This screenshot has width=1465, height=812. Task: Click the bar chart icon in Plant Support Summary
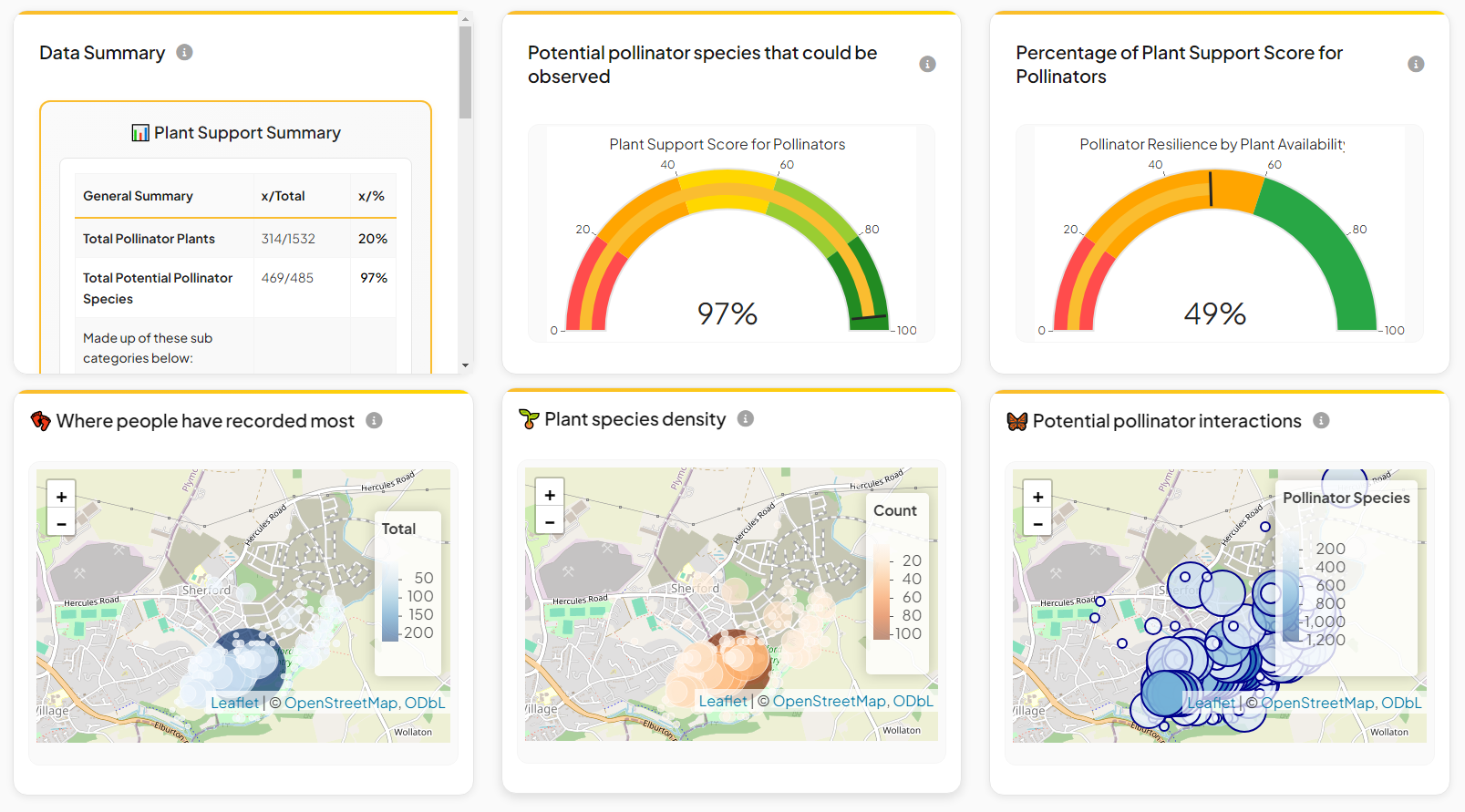coord(140,133)
